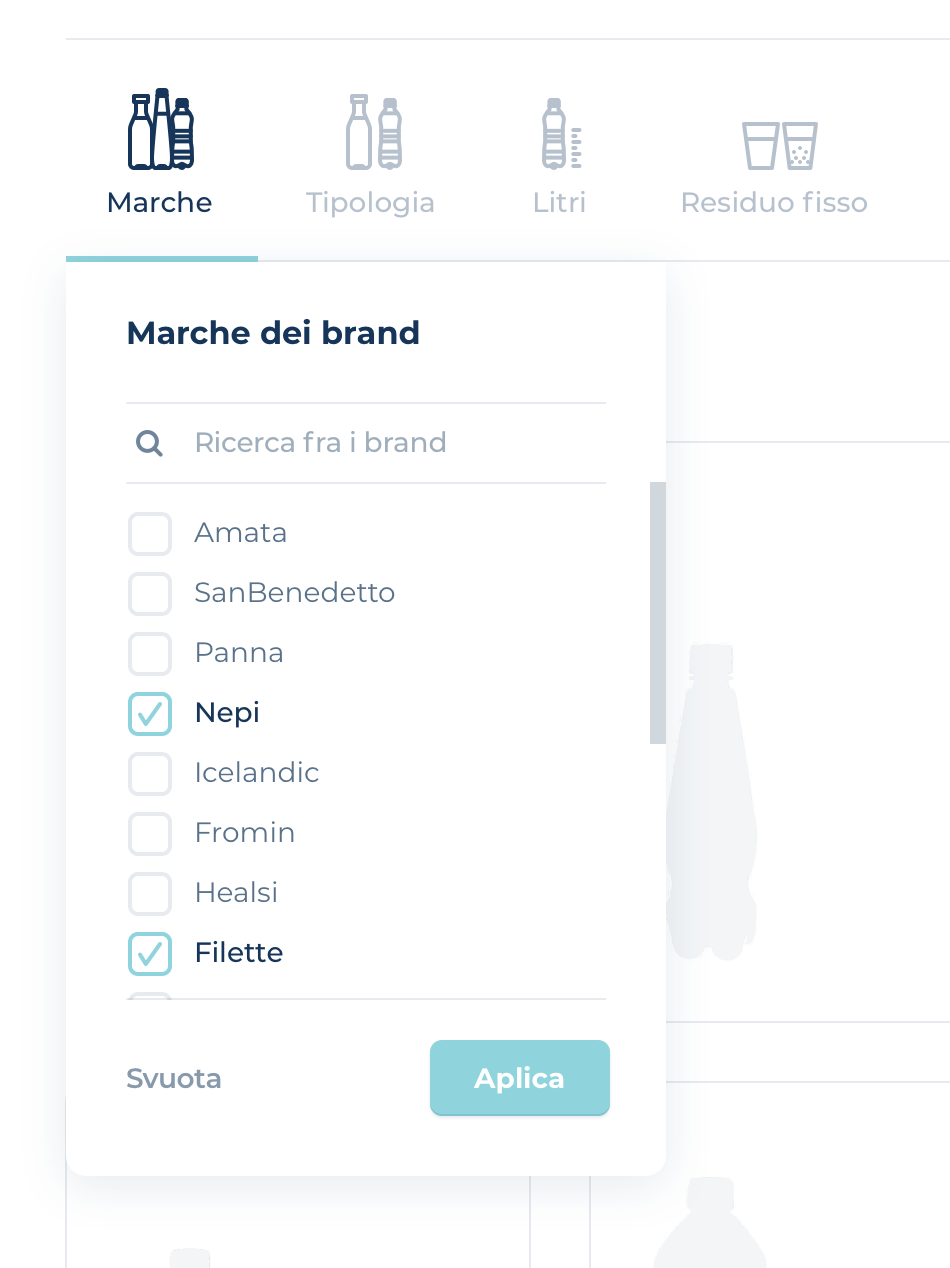The height and width of the screenshot is (1268, 950).
Task: Select the Icelandic checkbox
Action: [x=150, y=773]
